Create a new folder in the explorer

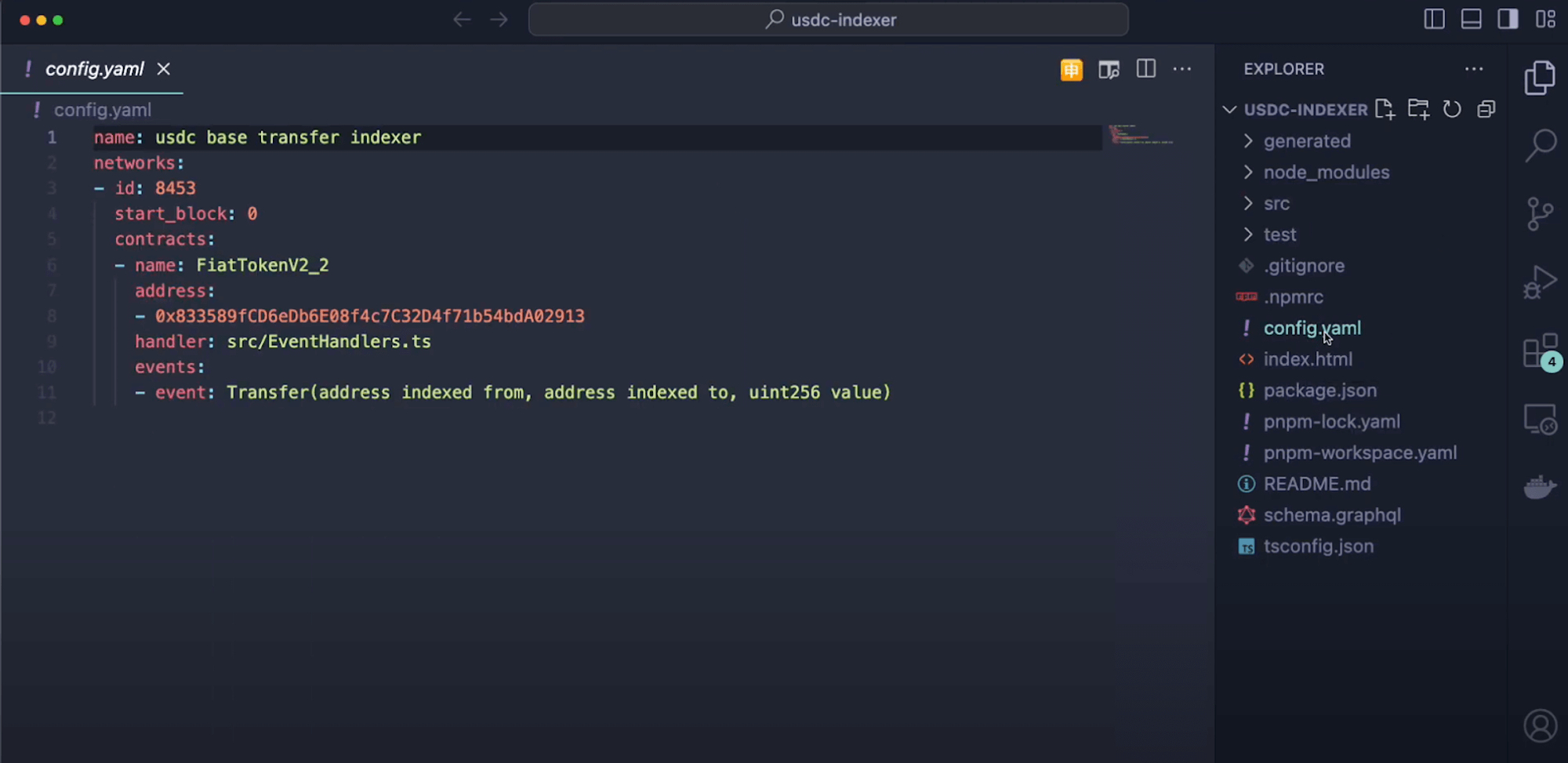1418,109
